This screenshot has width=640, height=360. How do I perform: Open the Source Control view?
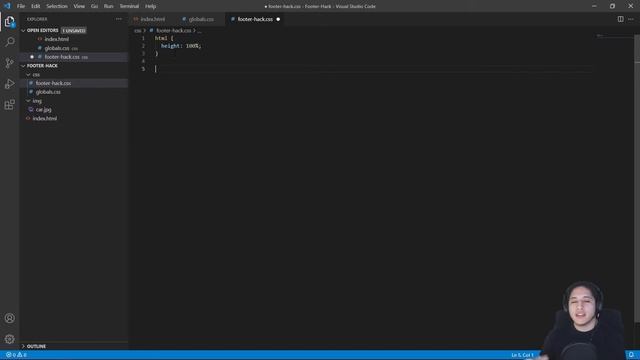coord(9,63)
